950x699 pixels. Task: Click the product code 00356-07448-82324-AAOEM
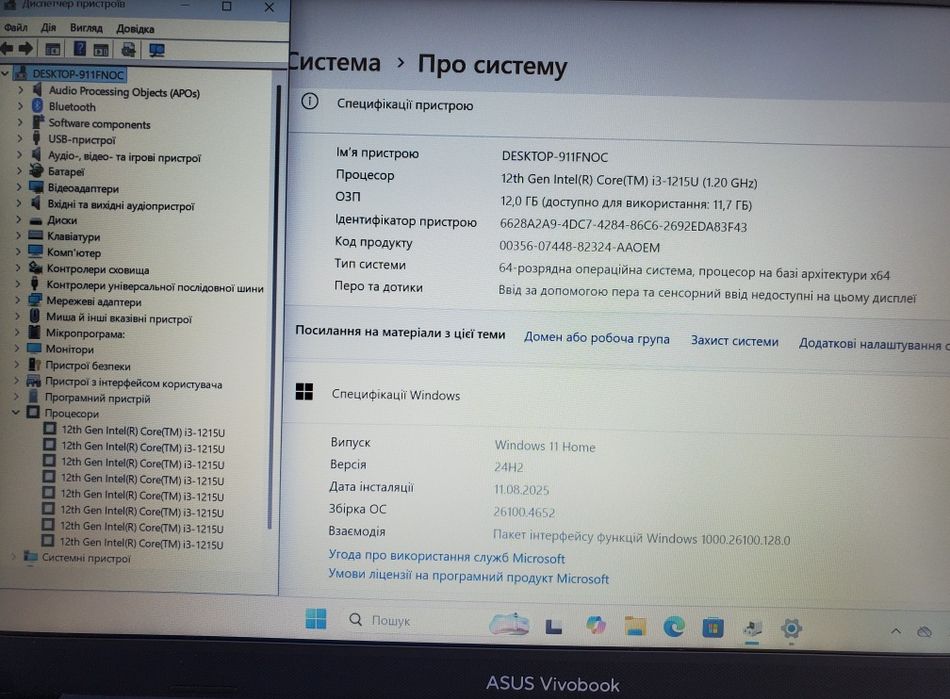click(x=579, y=247)
